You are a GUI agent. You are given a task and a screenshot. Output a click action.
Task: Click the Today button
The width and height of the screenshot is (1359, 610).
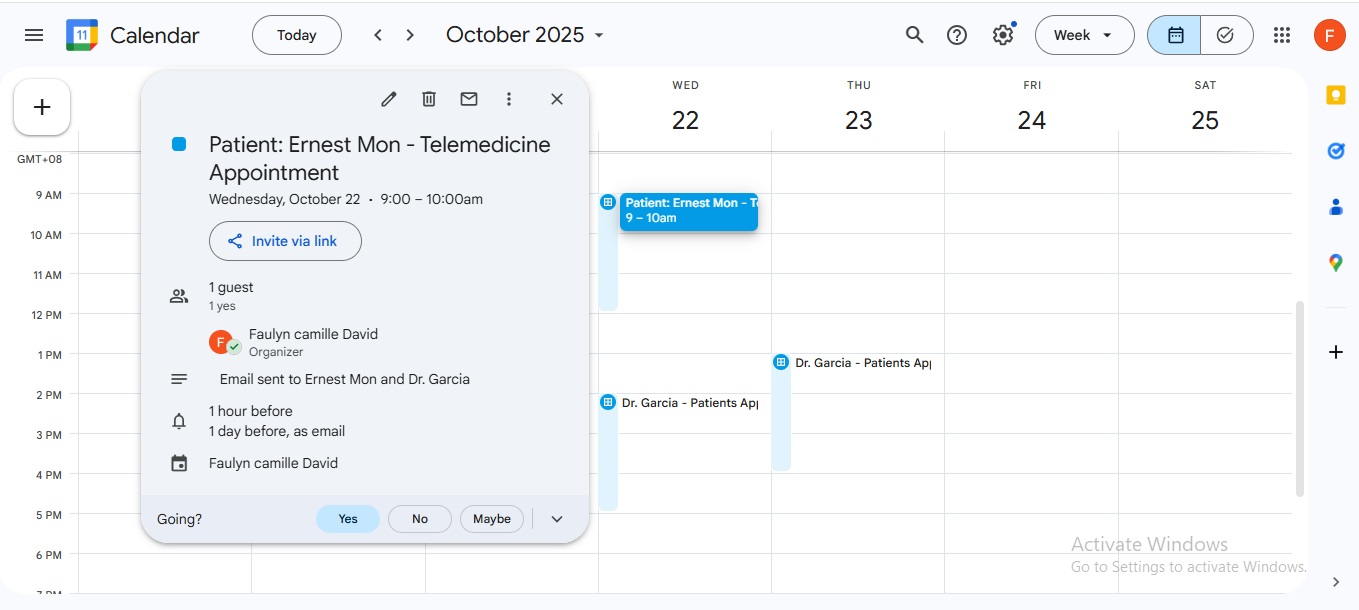point(297,35)
